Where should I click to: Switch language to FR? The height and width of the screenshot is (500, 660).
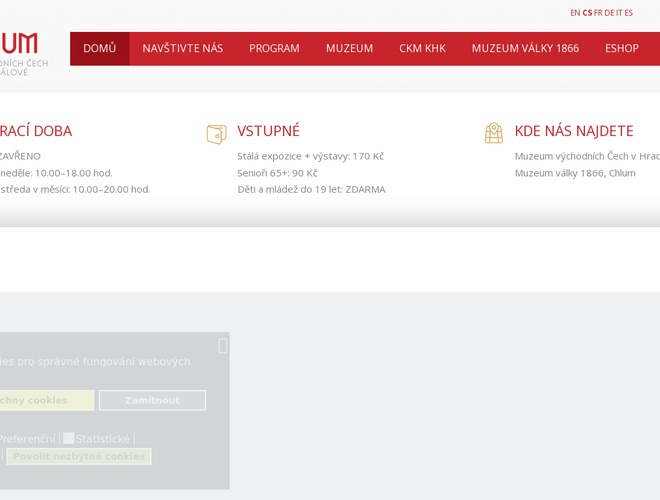point(598,13)
